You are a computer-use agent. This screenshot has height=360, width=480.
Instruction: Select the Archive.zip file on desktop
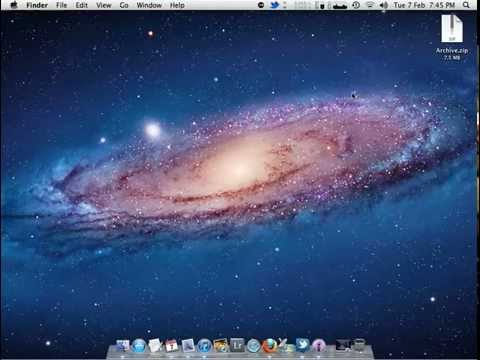tap(452, 37)
